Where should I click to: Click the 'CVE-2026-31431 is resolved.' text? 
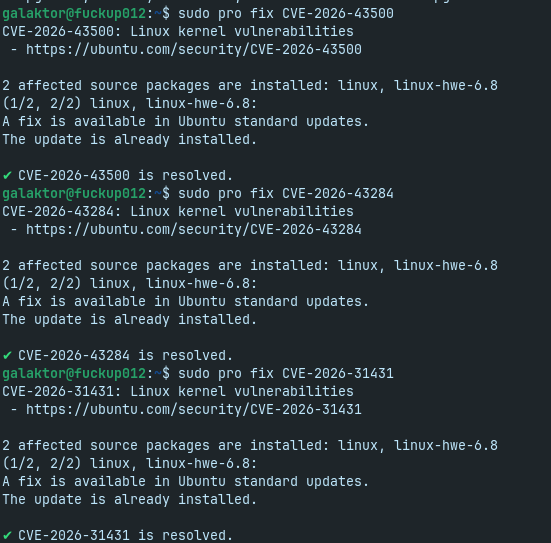pos(125,535)
